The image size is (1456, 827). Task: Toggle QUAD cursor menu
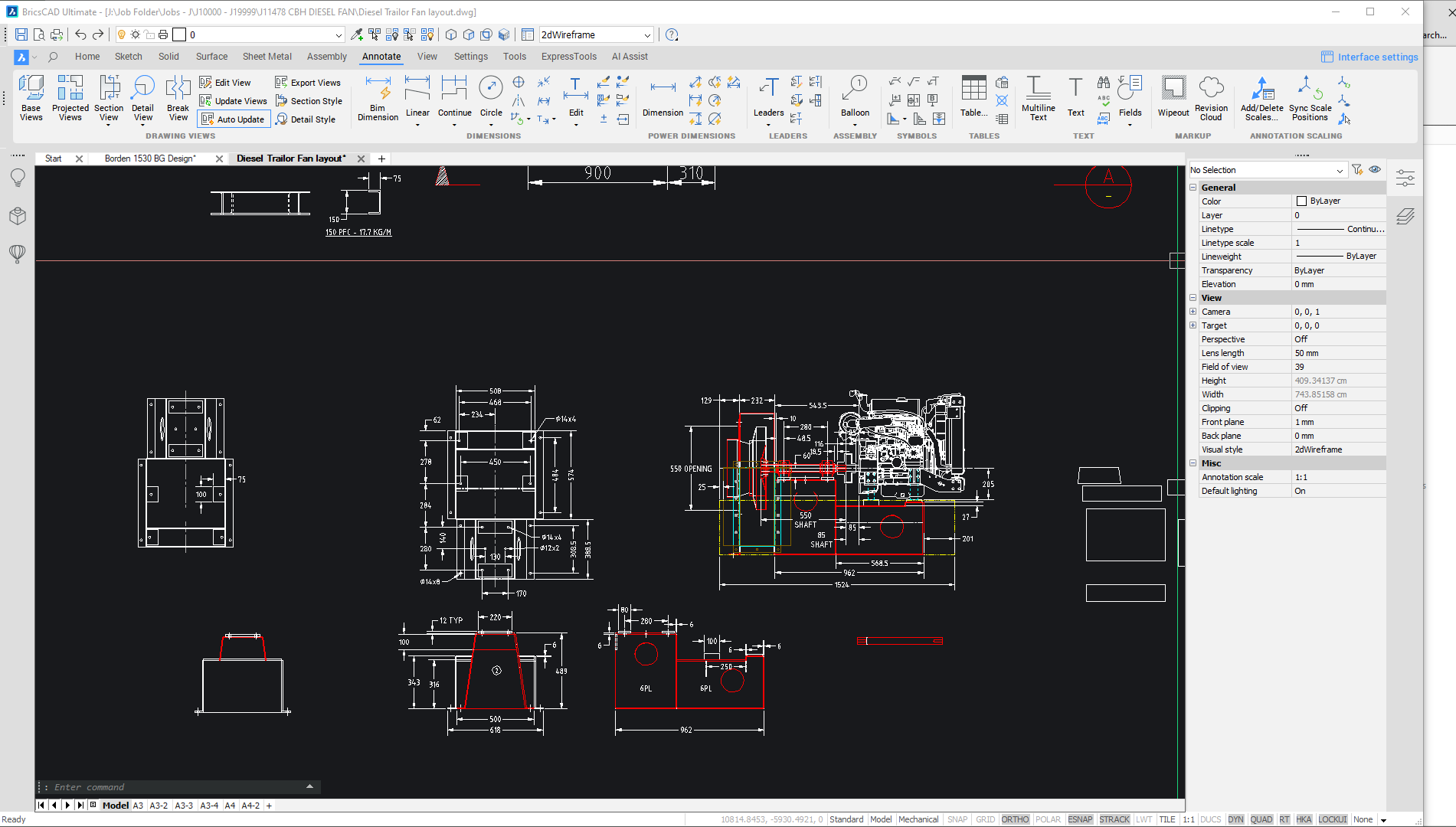point(1261,819)
